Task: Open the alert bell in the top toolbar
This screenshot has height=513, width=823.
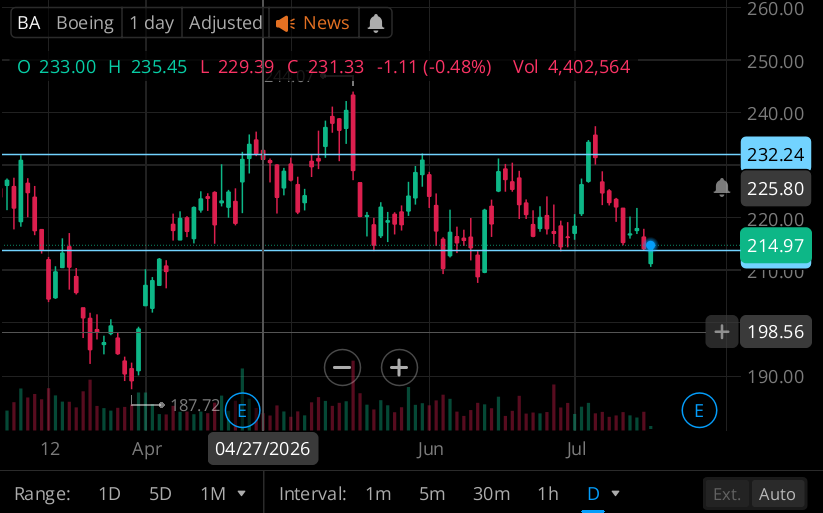Action: [375, 24]
